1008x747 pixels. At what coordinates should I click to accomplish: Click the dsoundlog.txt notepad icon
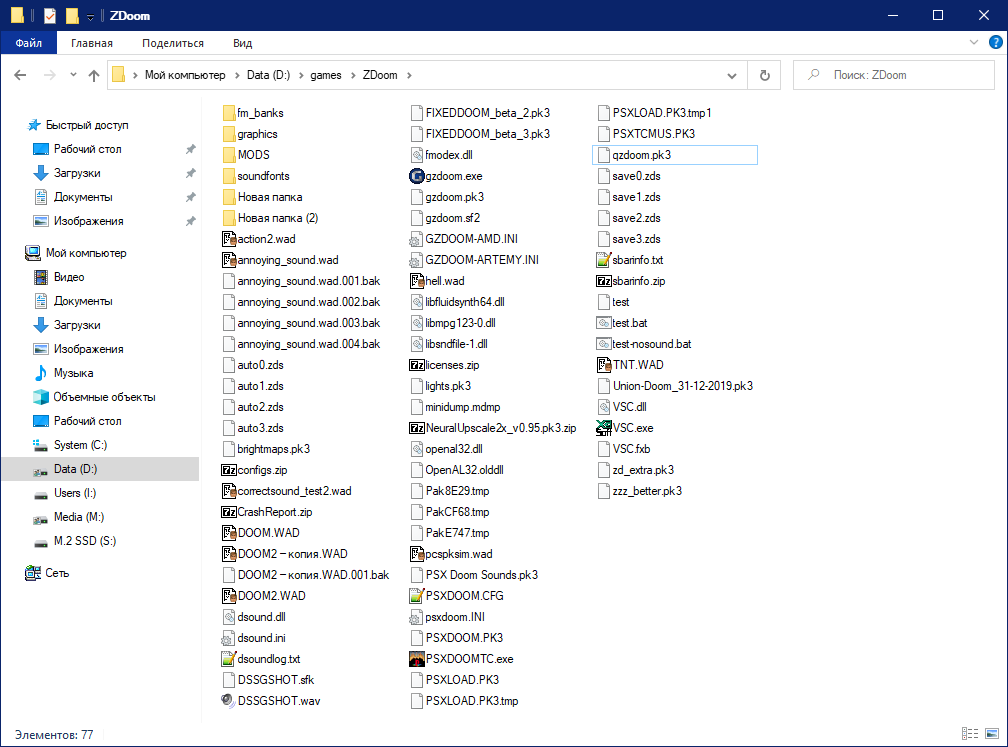click(228, 659)
